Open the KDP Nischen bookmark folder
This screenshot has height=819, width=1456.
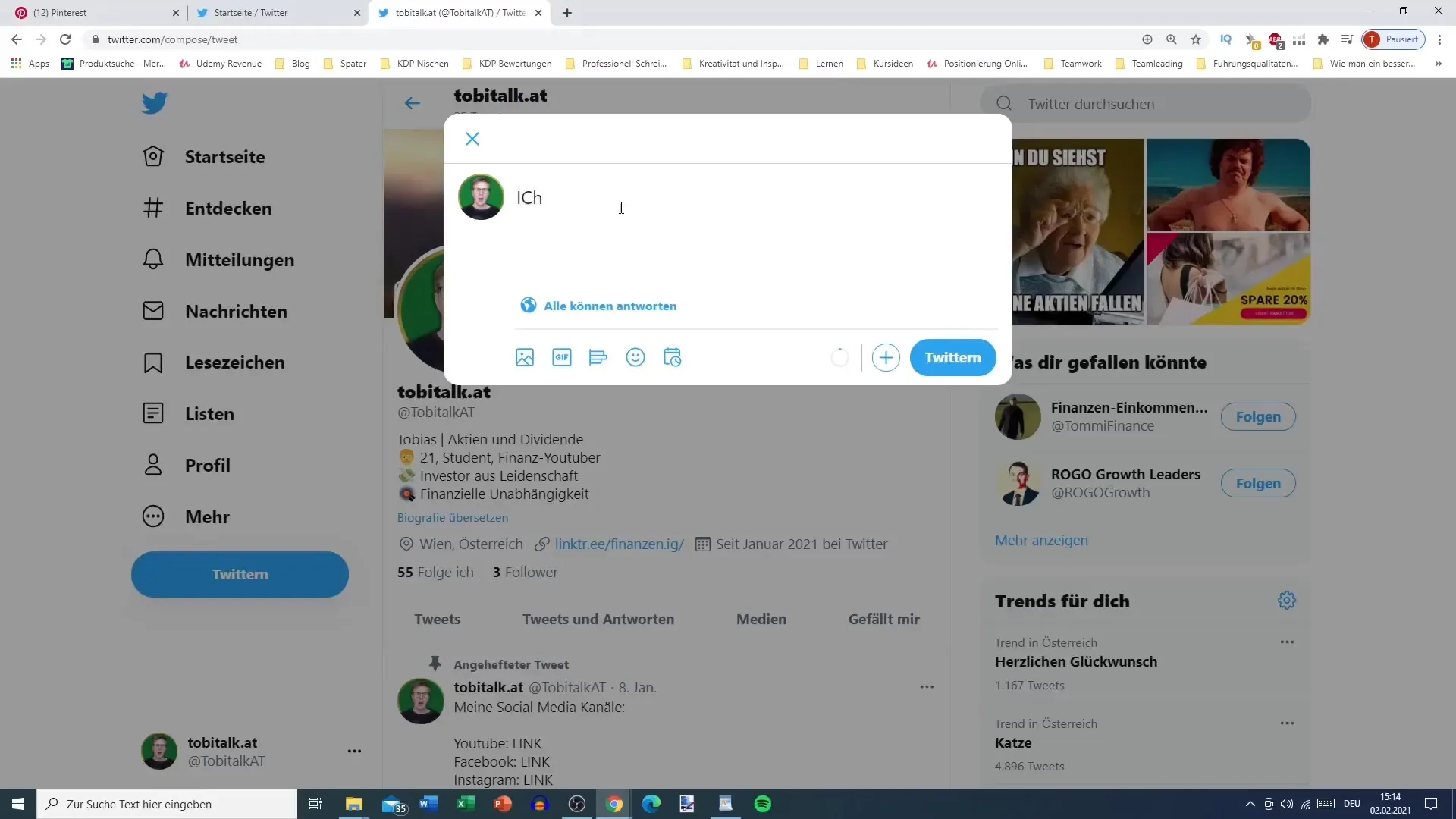(415, 64)
